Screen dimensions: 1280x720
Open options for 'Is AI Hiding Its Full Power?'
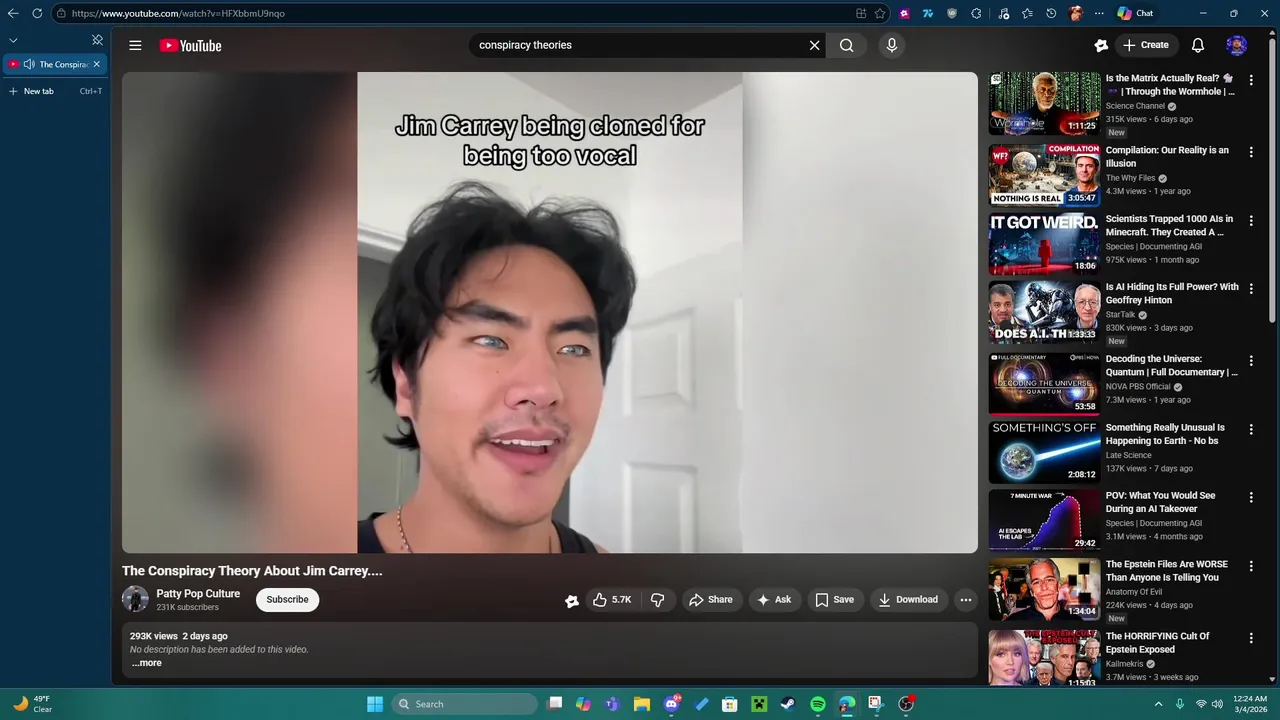pyautogui.click(x=1251, y=288)
